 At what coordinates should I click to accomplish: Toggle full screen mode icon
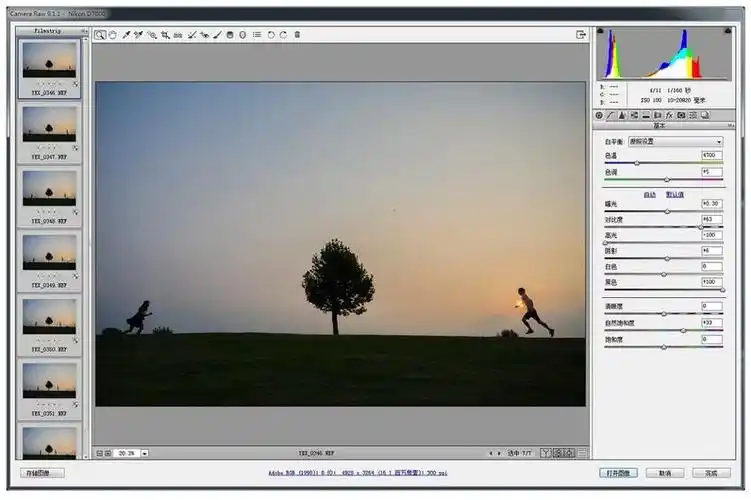pyautogui.click(x=581, y=34)
